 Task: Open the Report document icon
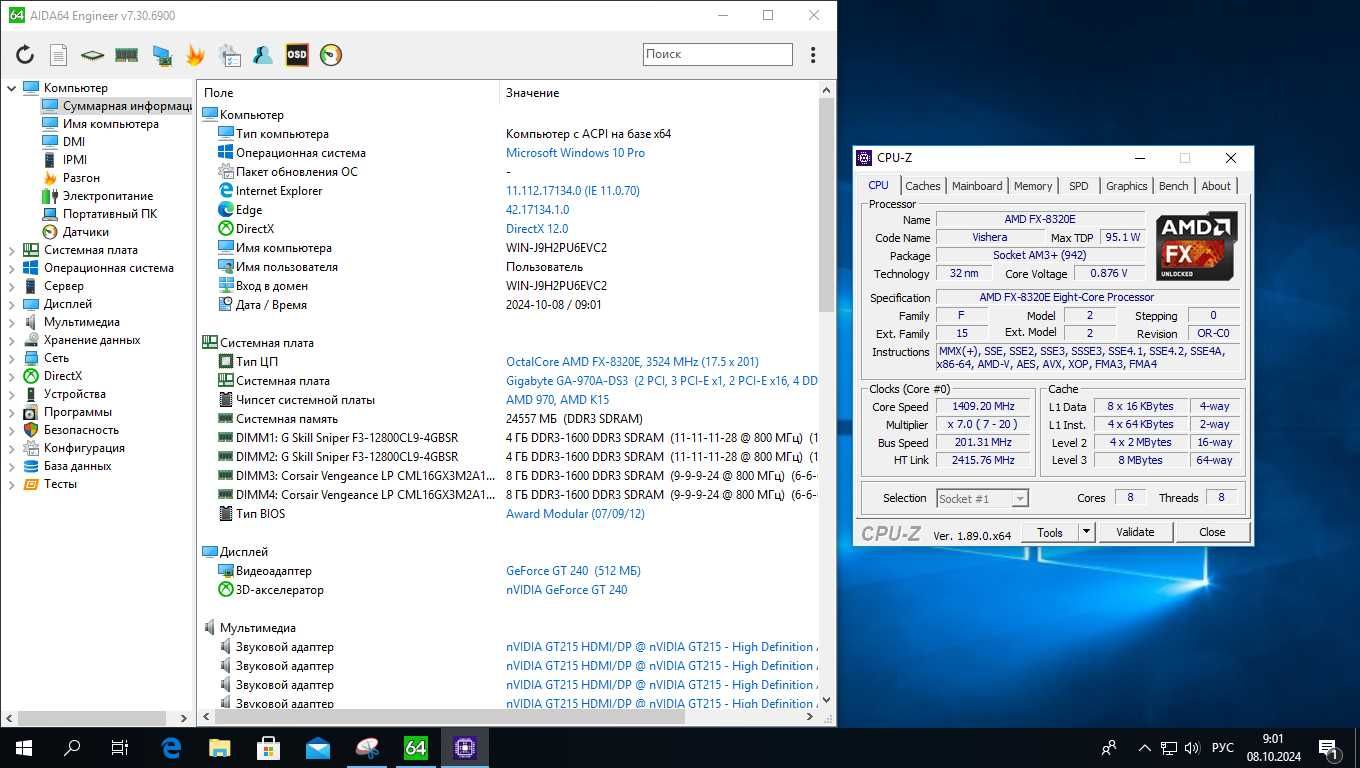pyautogui.click(x=59, y=55)
